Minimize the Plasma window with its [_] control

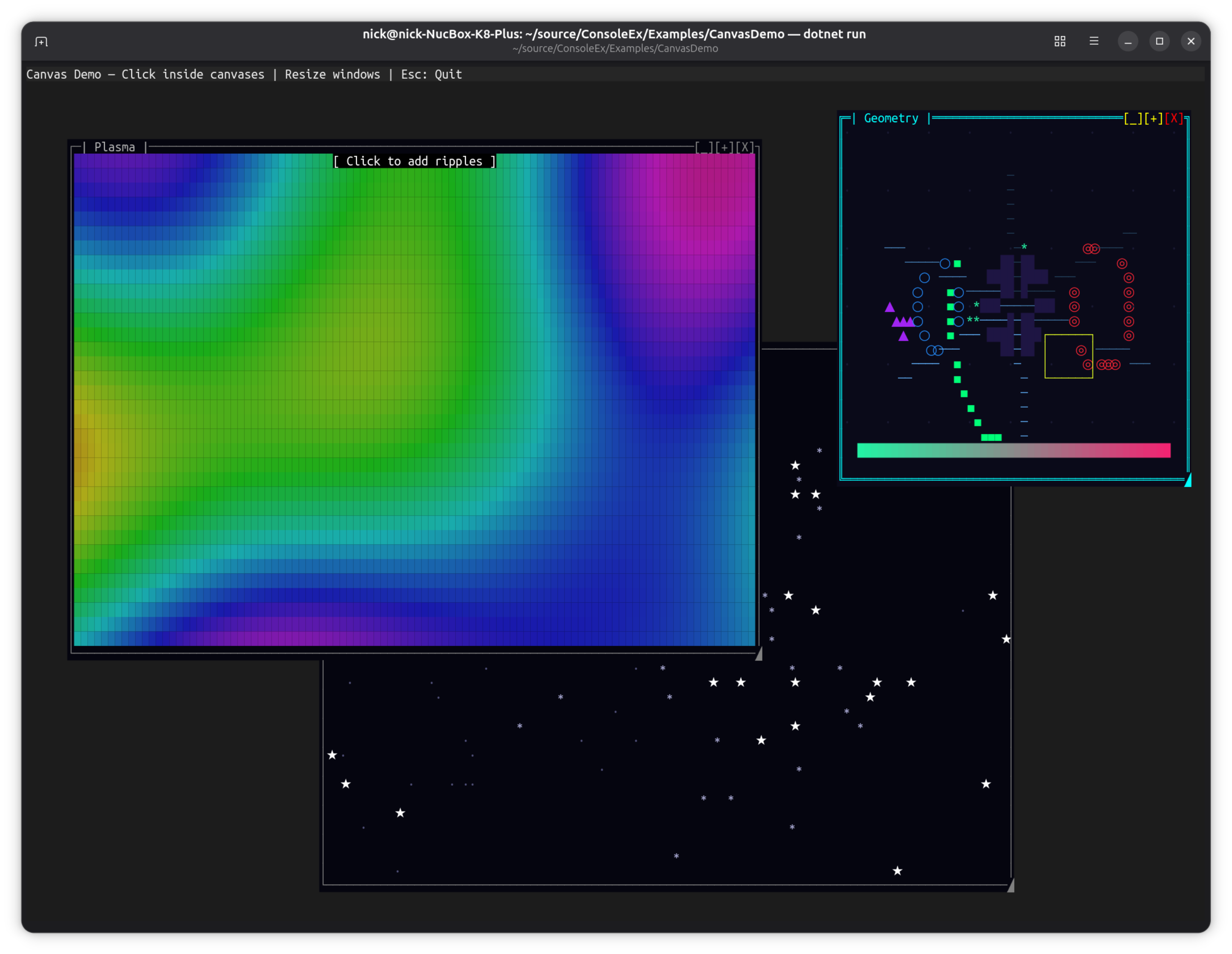[704, 147]
